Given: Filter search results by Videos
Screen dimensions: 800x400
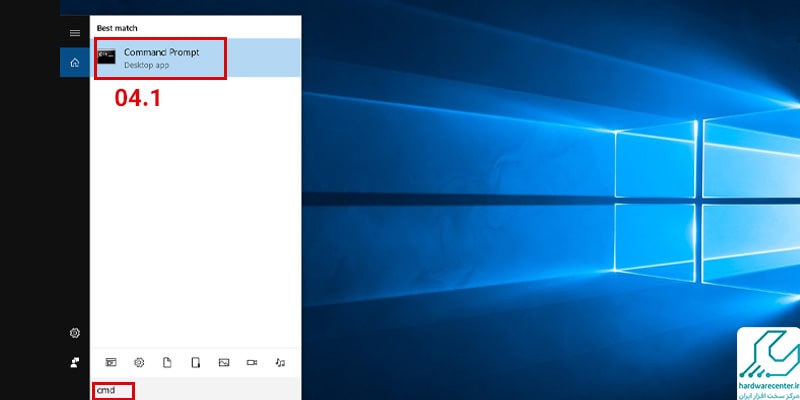Looking at the screenshot, I should pos(252,362).
